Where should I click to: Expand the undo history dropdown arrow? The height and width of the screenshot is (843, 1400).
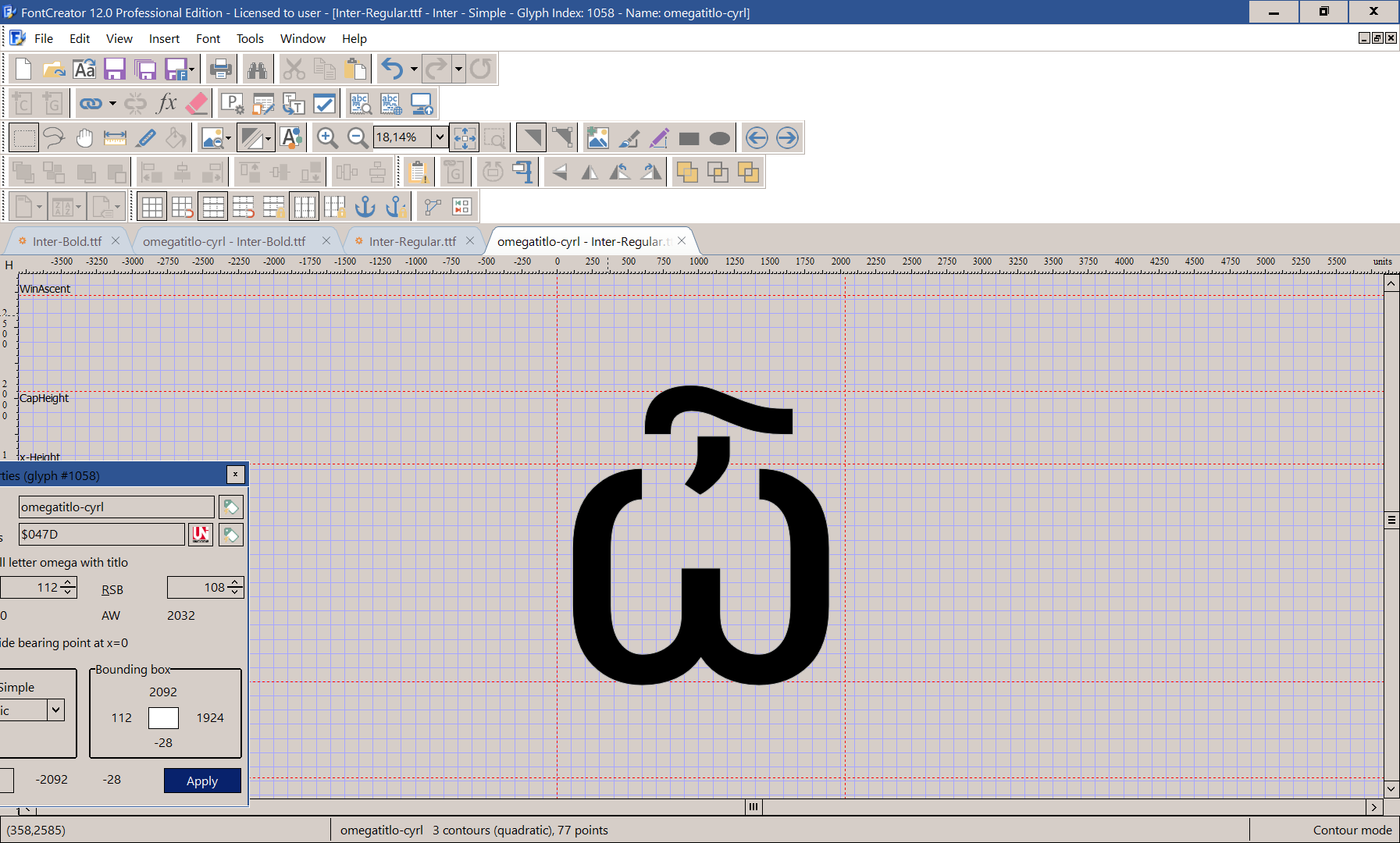(414, 69)
